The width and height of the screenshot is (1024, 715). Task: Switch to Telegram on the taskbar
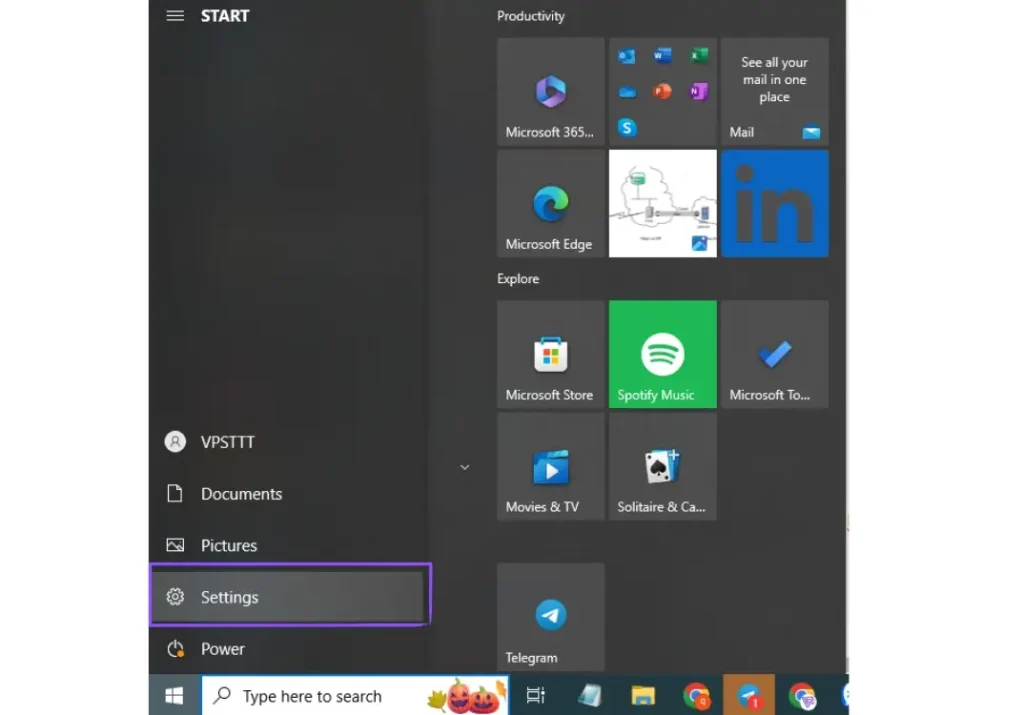tap(749, 696)
